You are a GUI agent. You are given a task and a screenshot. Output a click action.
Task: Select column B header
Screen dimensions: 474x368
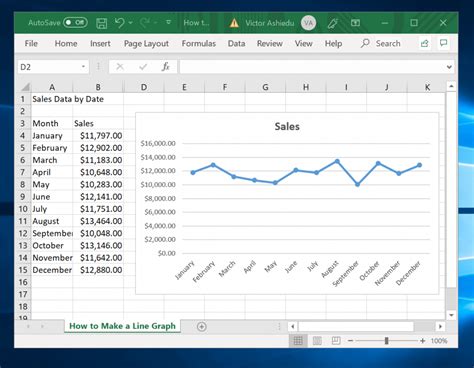coord(98,87)
